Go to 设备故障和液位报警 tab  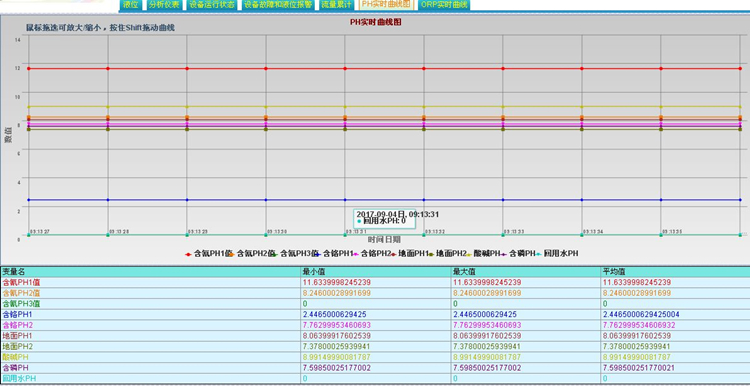pos(277,5)
